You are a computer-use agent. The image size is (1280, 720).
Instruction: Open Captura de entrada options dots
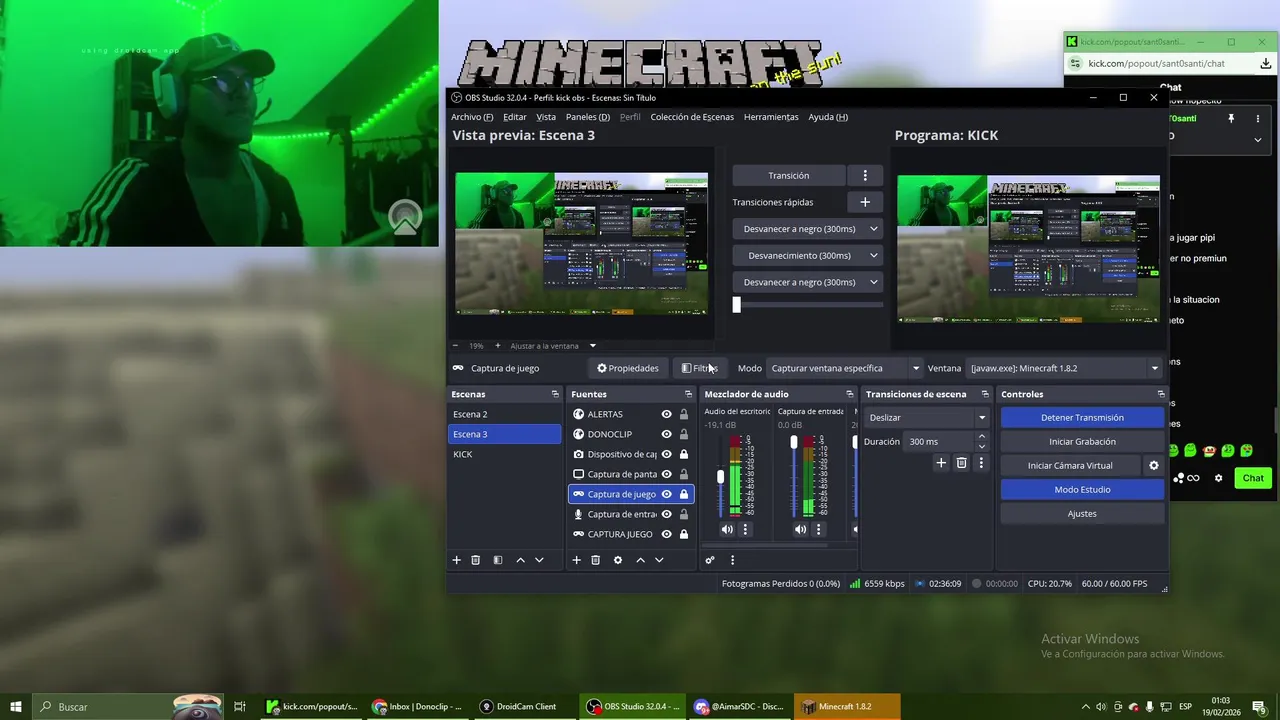click(819, 529)
